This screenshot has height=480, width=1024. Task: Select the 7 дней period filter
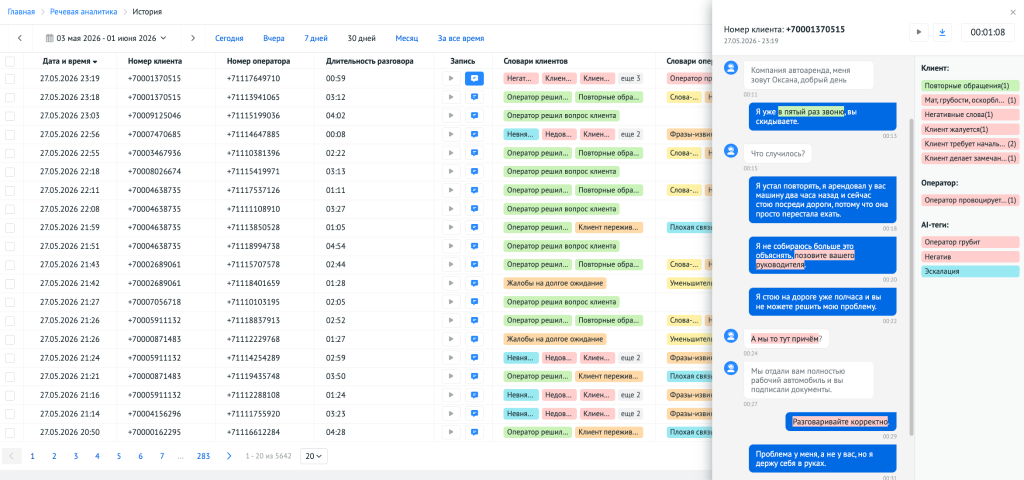point(316,39)
